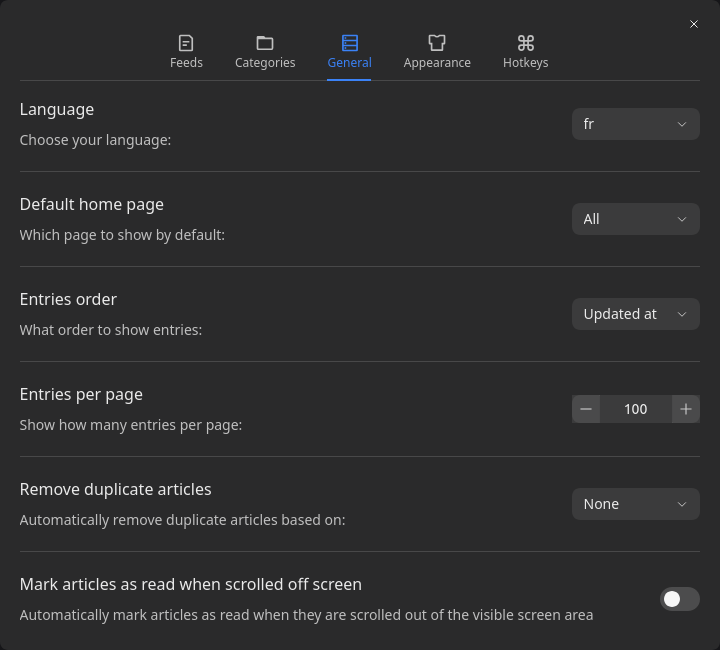
Task: Enable mark as read when scrolled toggle
Action: point(680,599)
